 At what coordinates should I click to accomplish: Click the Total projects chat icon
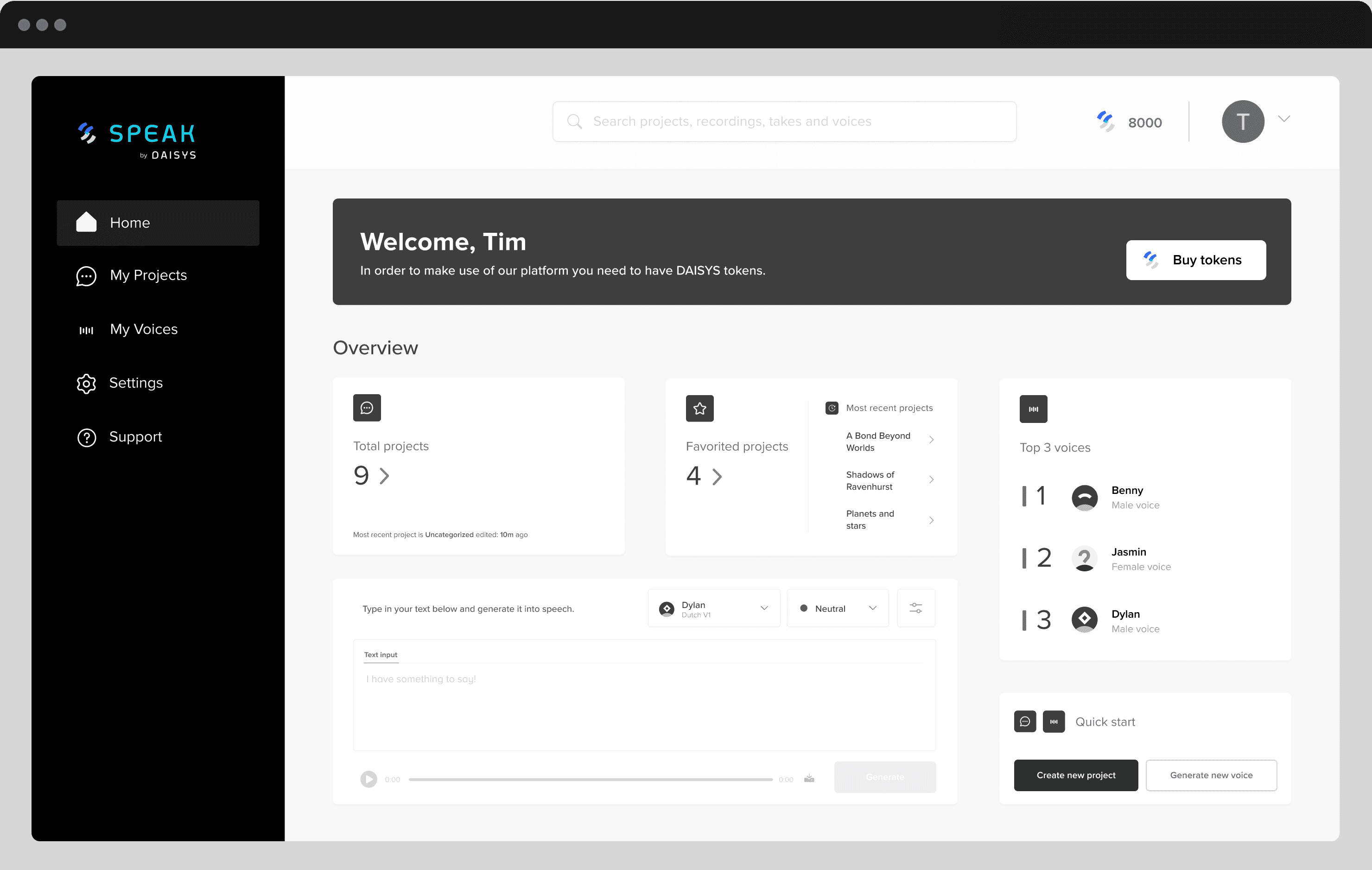367,408
